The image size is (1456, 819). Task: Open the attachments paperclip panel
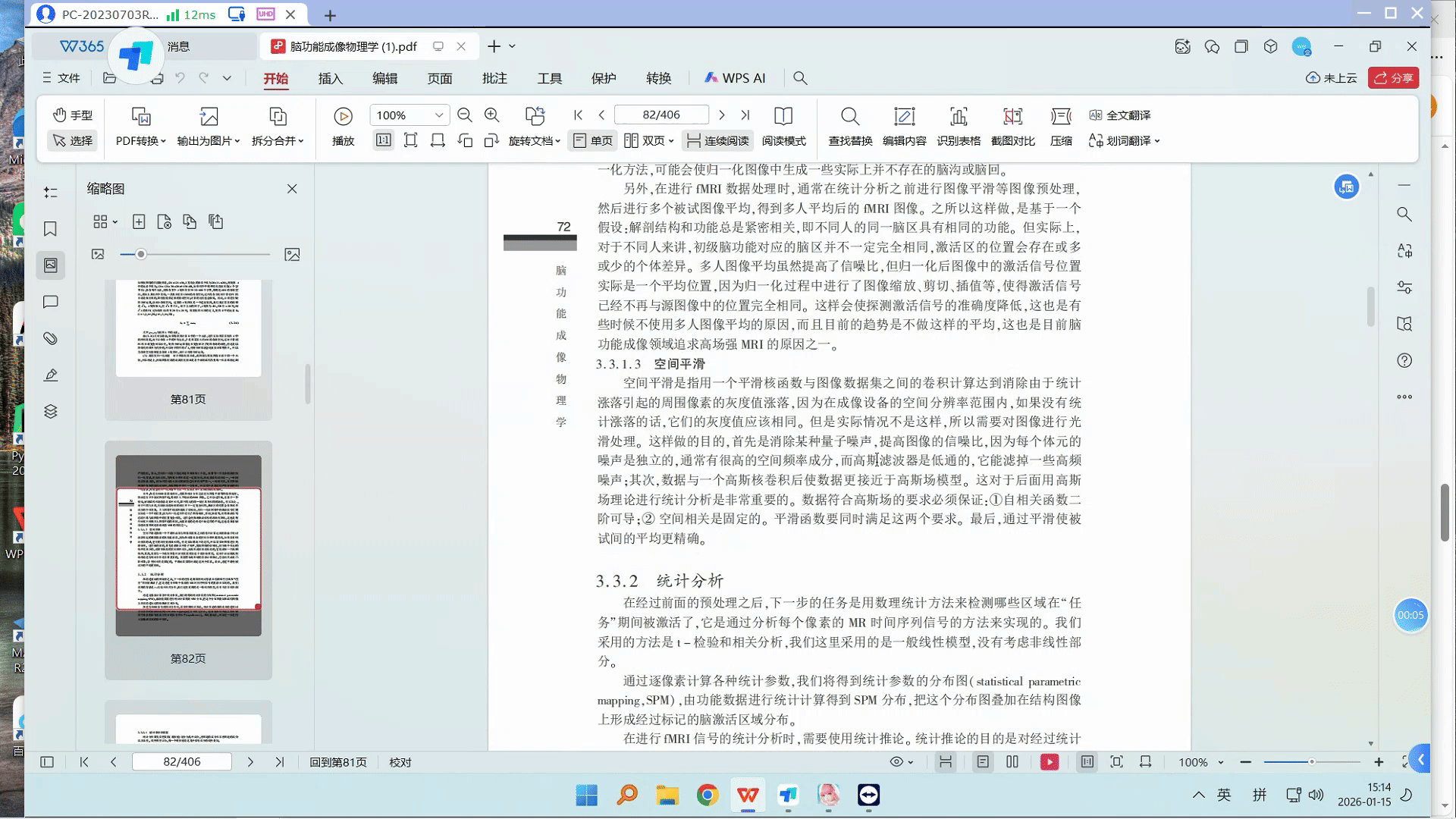coord(51,339)
